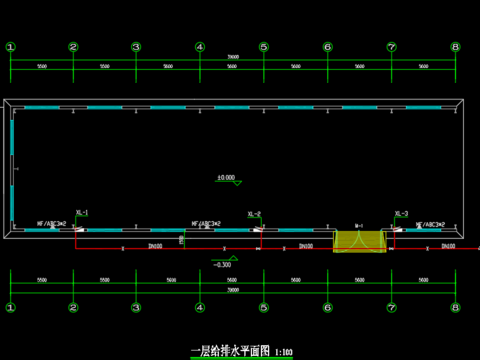The height and width of the screenshot is (360, 480).
Task: Select grid bubble 7 in the lower axis row
Action: 391,307
